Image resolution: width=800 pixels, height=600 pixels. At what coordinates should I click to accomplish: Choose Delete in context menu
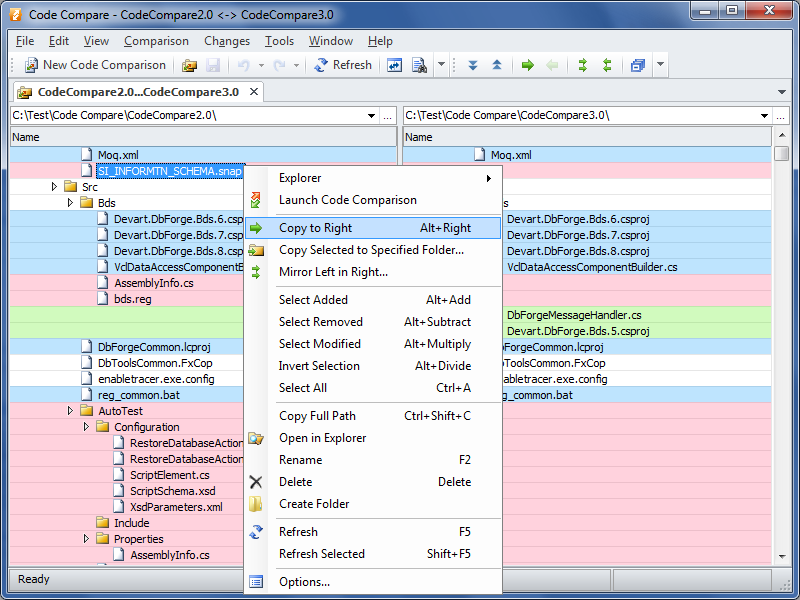pos(373,482)
